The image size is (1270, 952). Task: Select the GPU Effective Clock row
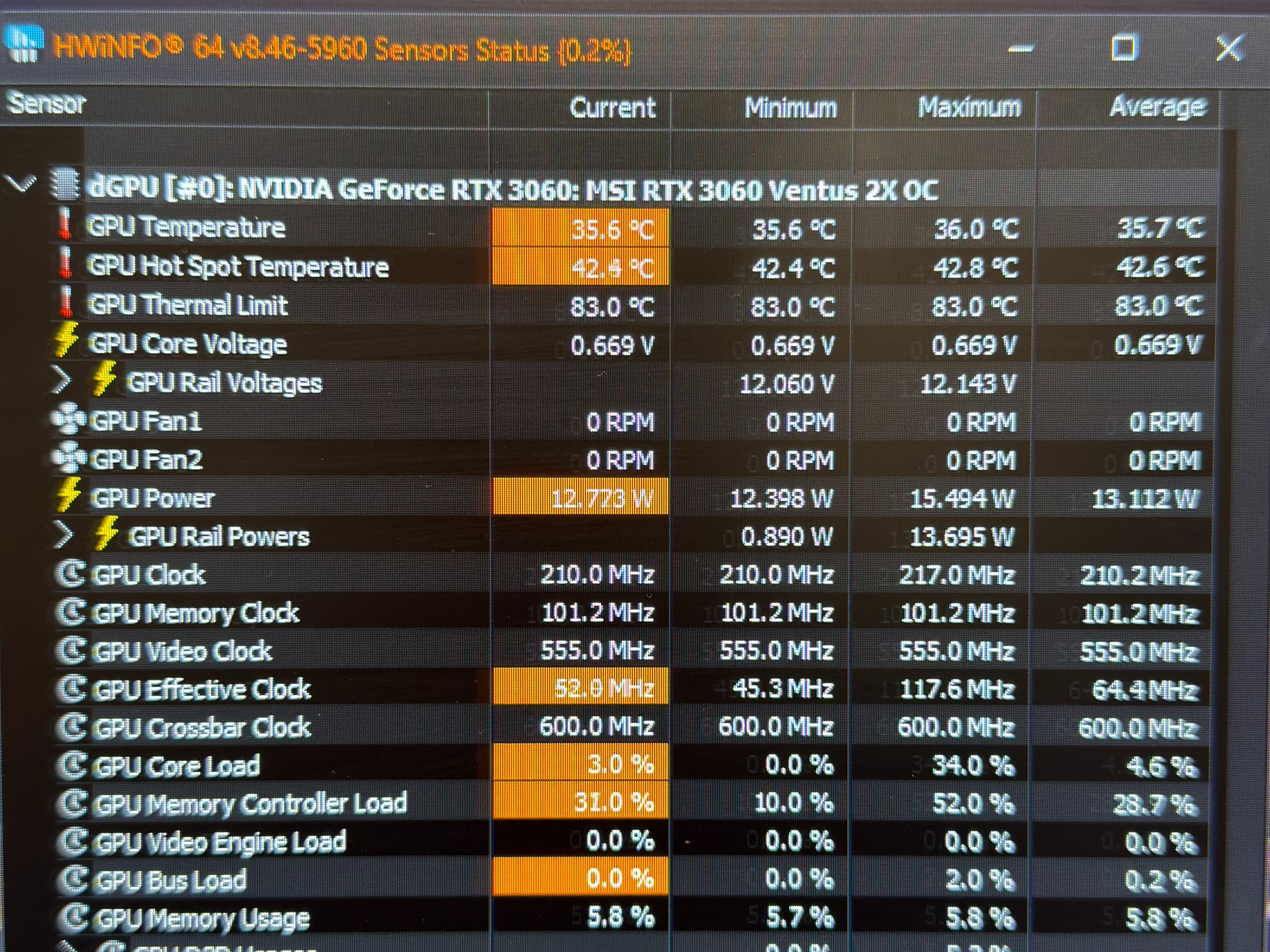tap(634, 688)
